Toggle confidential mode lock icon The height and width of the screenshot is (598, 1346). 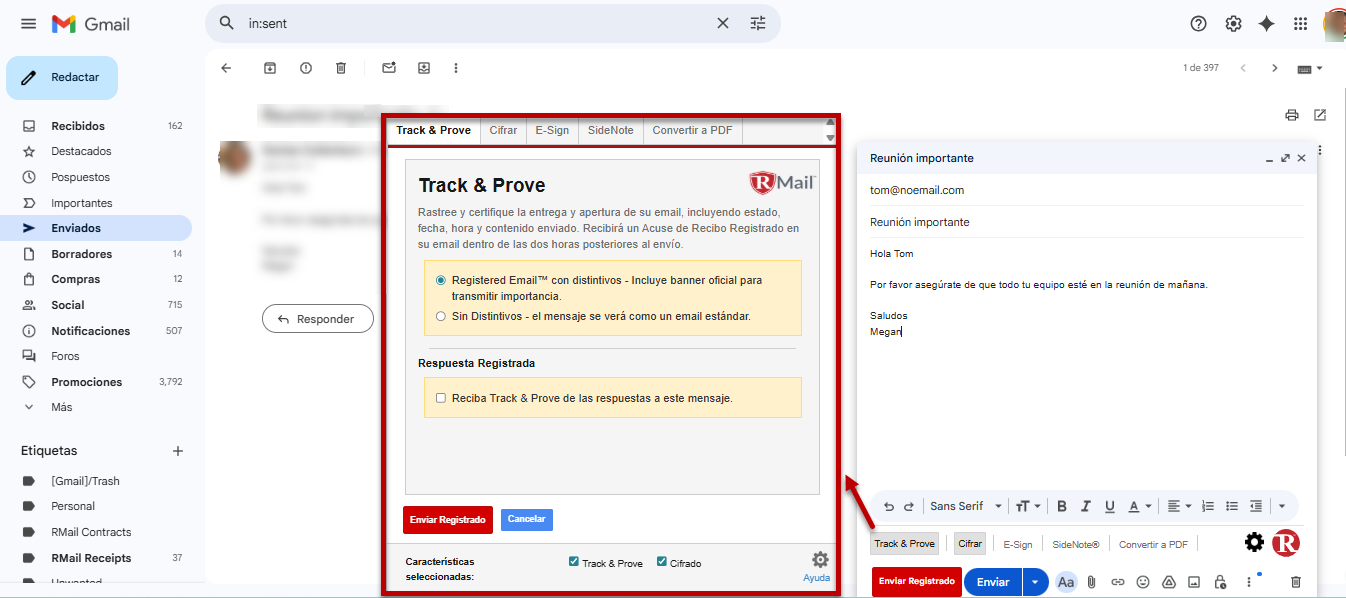tap(1219, 582)
